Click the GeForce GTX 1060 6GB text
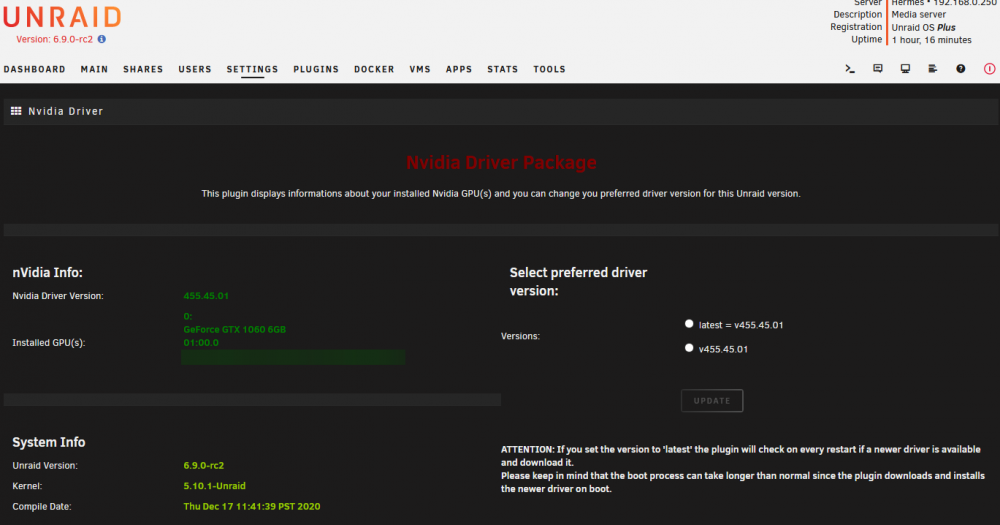 pos(235,329)
